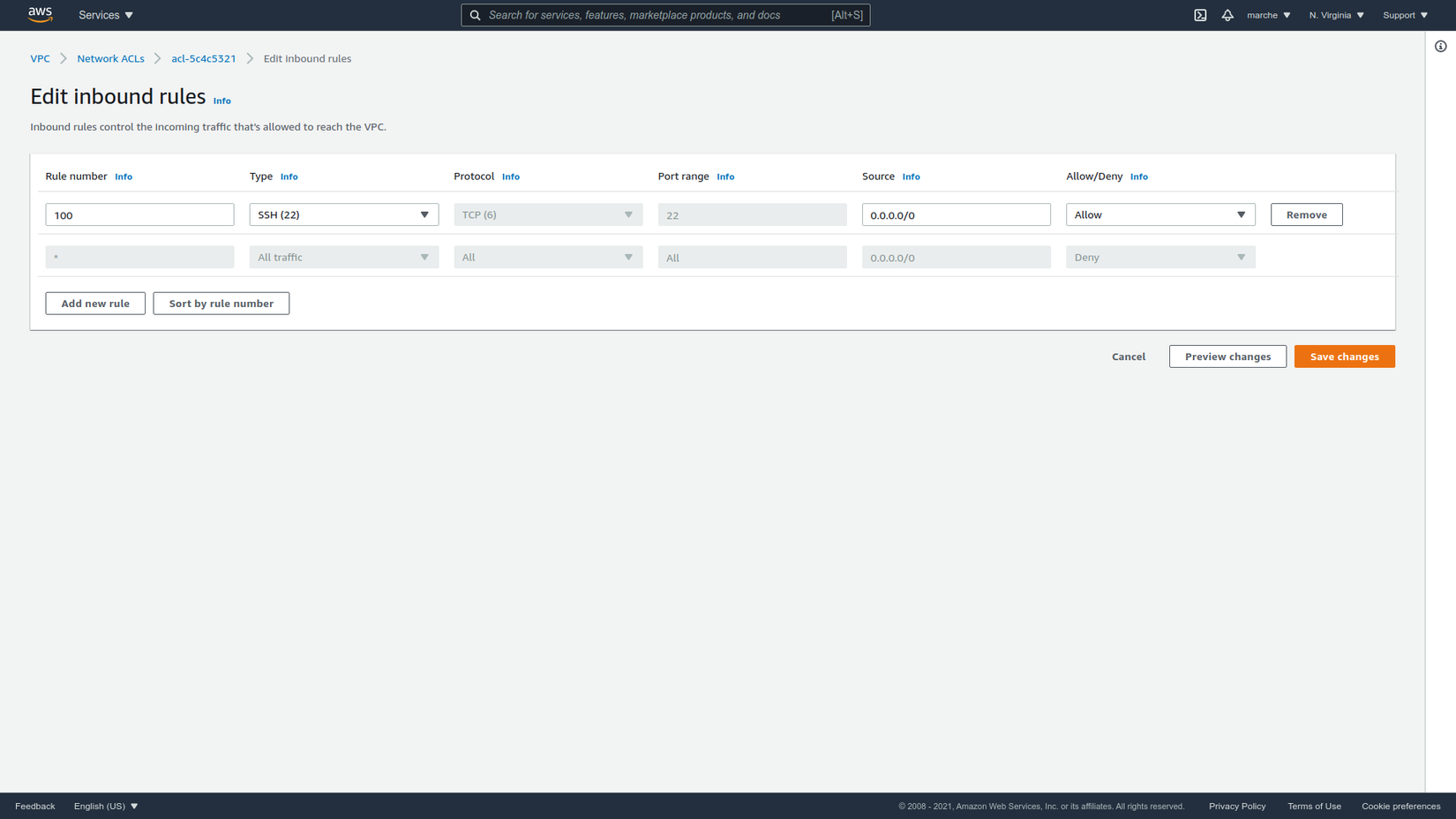Screen dimensions: 1456x819
Task: Click Sort by rule number button
Action: point(221,304)
